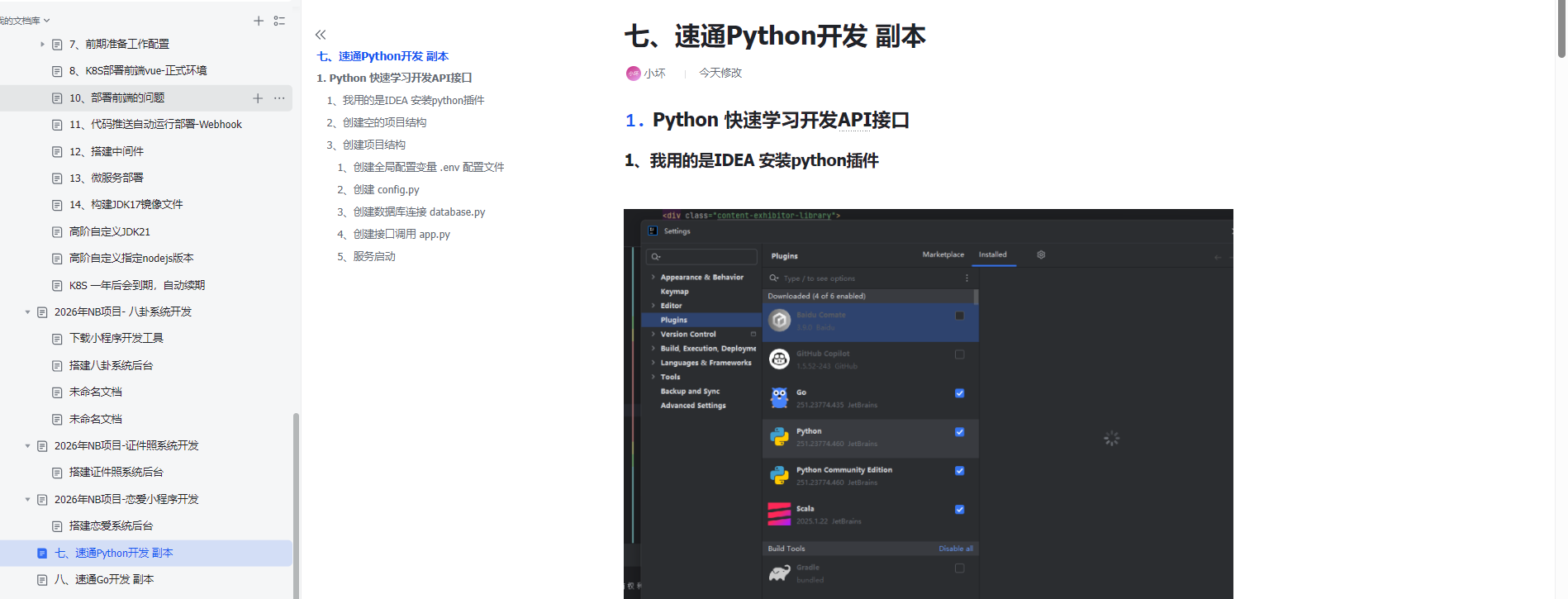Collapse the 2026年NB项目- 八卦系统开发 folder
The width and height of the screenshot is (1568, 599).
point(27,312)
